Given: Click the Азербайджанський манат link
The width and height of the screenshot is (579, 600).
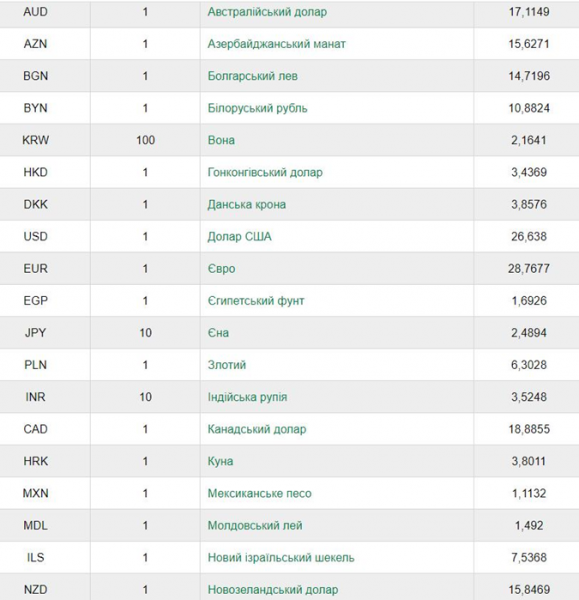Looking at the screenshot, I should (276, 44).
